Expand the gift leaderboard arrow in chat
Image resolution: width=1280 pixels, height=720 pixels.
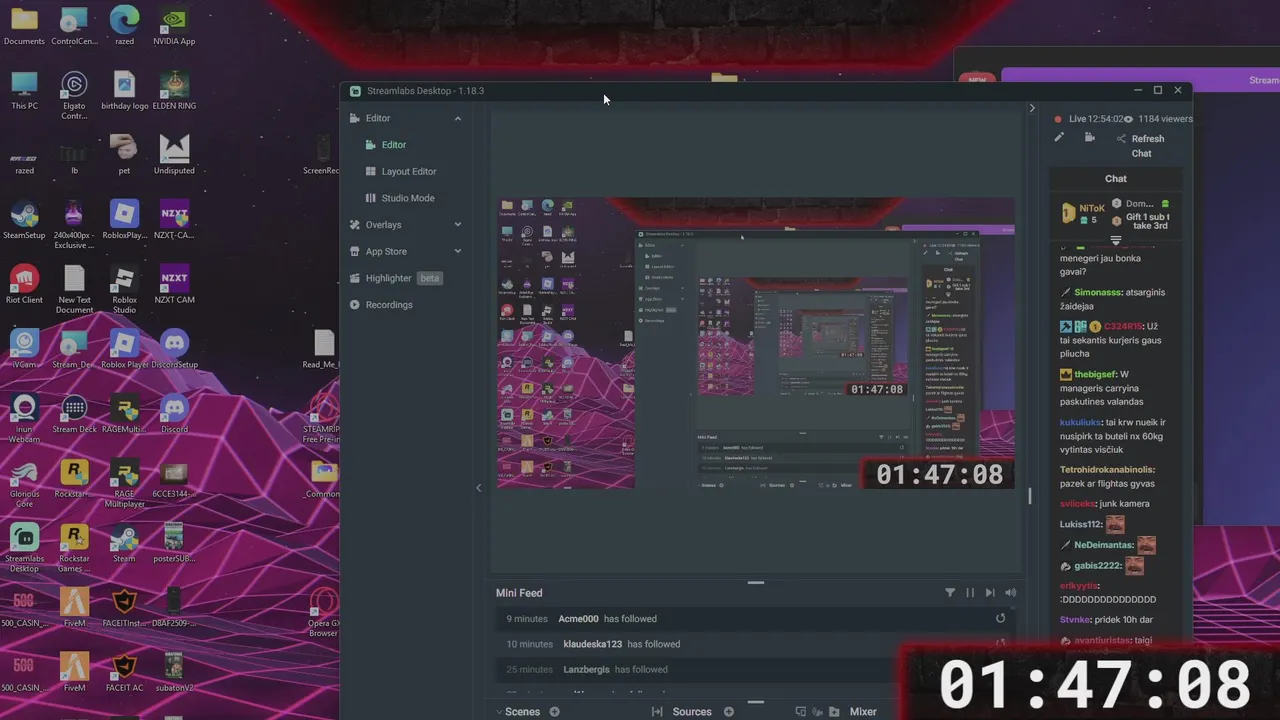1116,241
